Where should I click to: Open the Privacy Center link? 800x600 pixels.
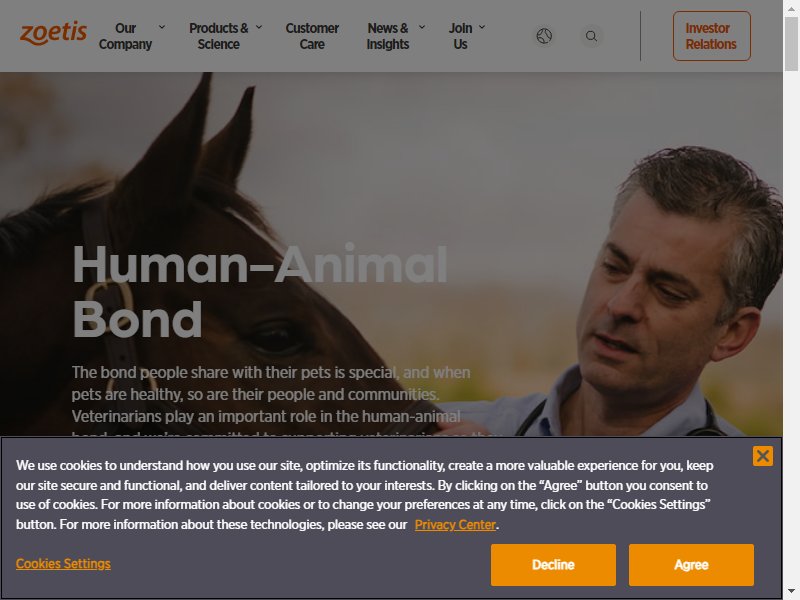tap(455, 524)
